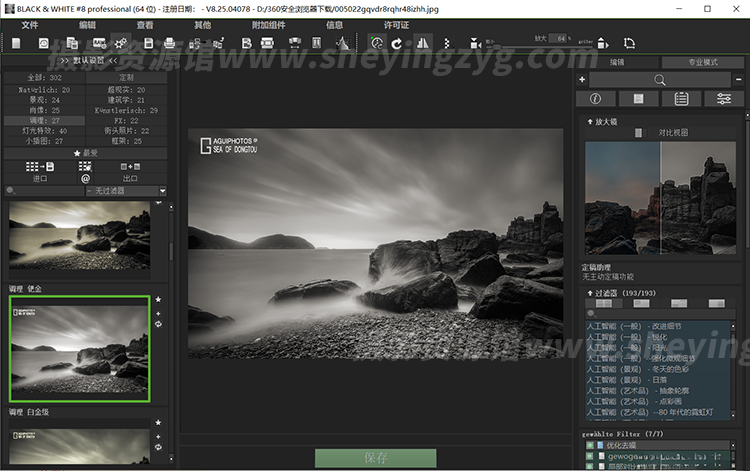Select the 镀金 preset thumbnail with green border
This screenshot has width=750, height=471.
coord(79,348)
